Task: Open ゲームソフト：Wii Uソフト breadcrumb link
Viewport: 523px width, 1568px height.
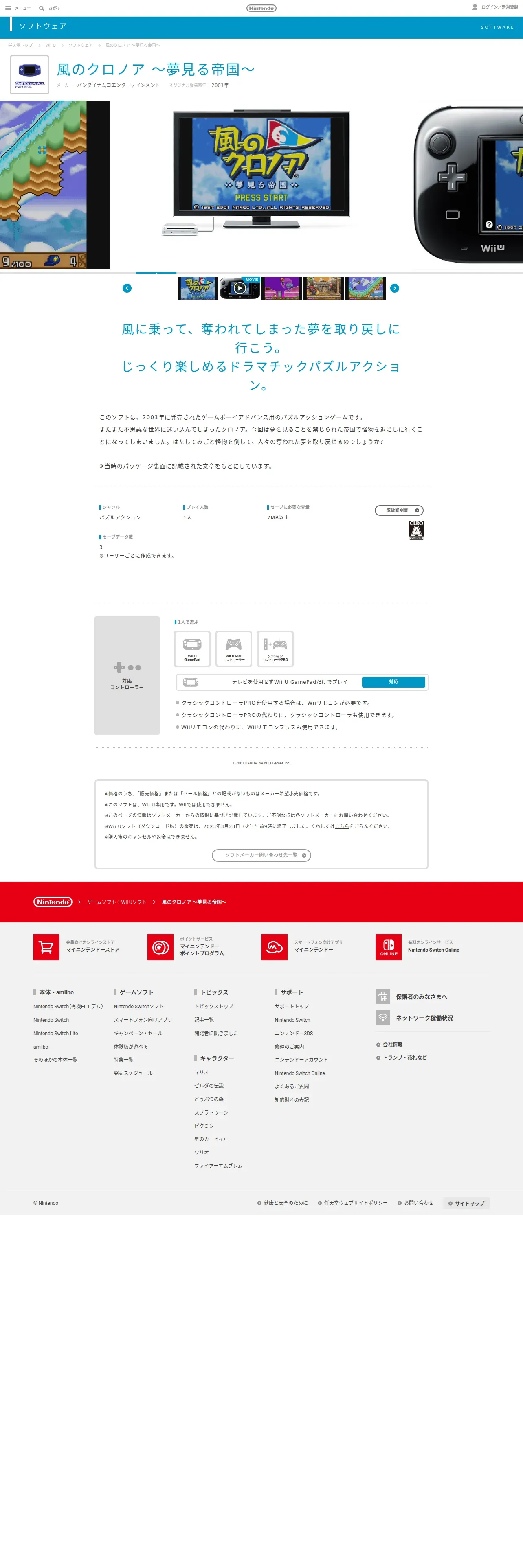Action: (x=117, y=902)
